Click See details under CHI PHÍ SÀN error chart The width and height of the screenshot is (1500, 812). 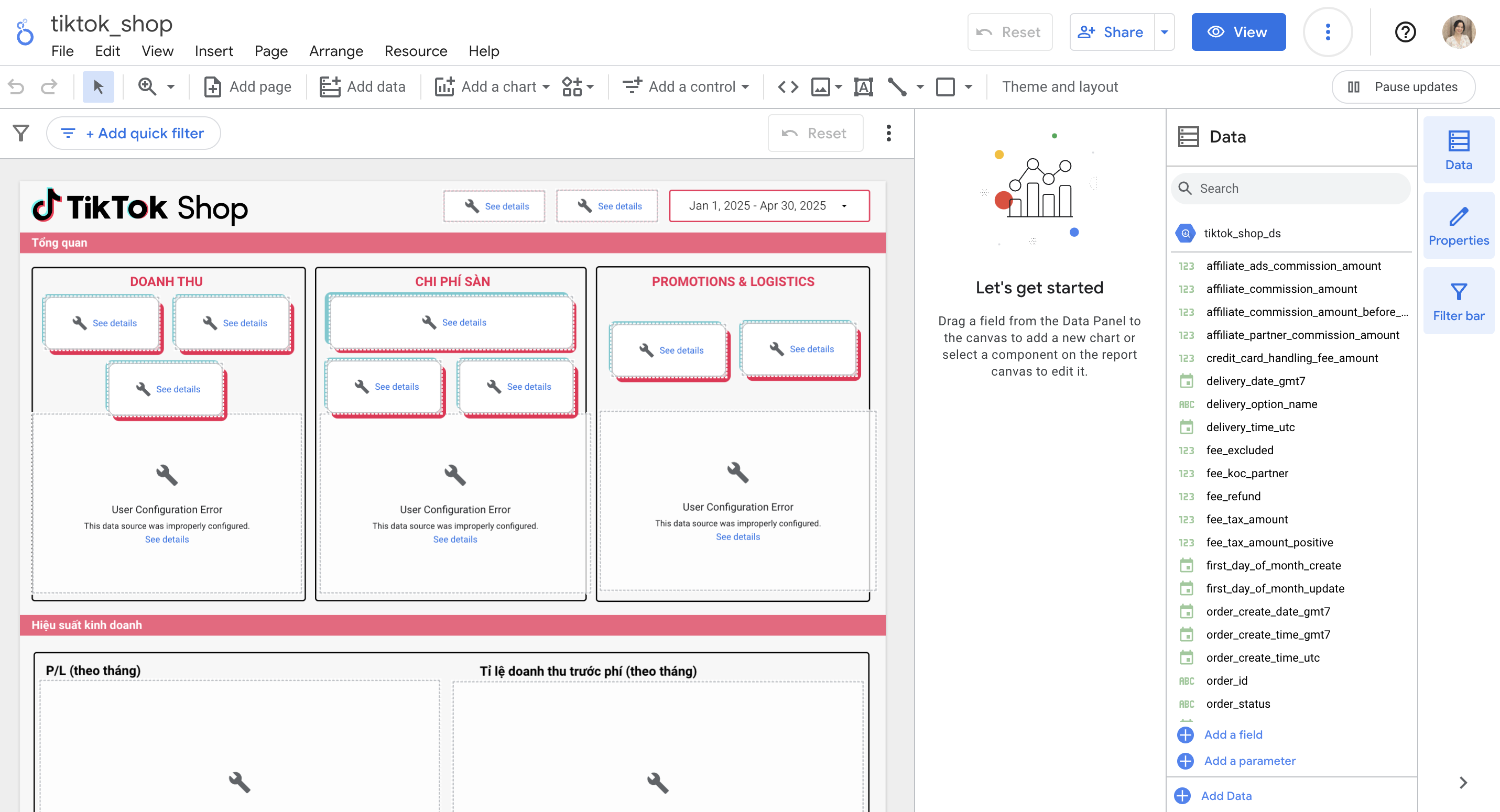pyautogui.click(x=455, y=540)
